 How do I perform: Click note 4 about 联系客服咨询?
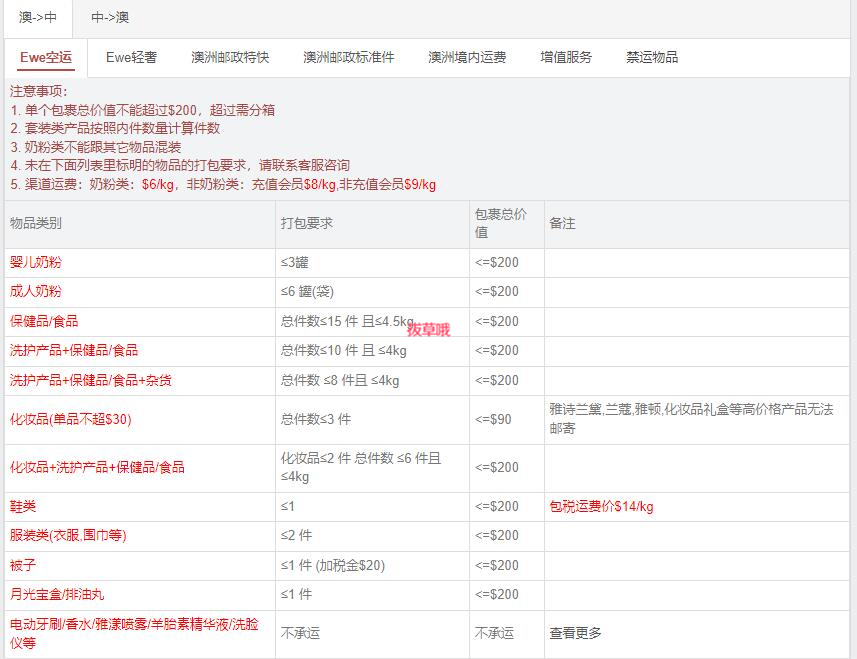pyautogui.click(x=180, y=165)
